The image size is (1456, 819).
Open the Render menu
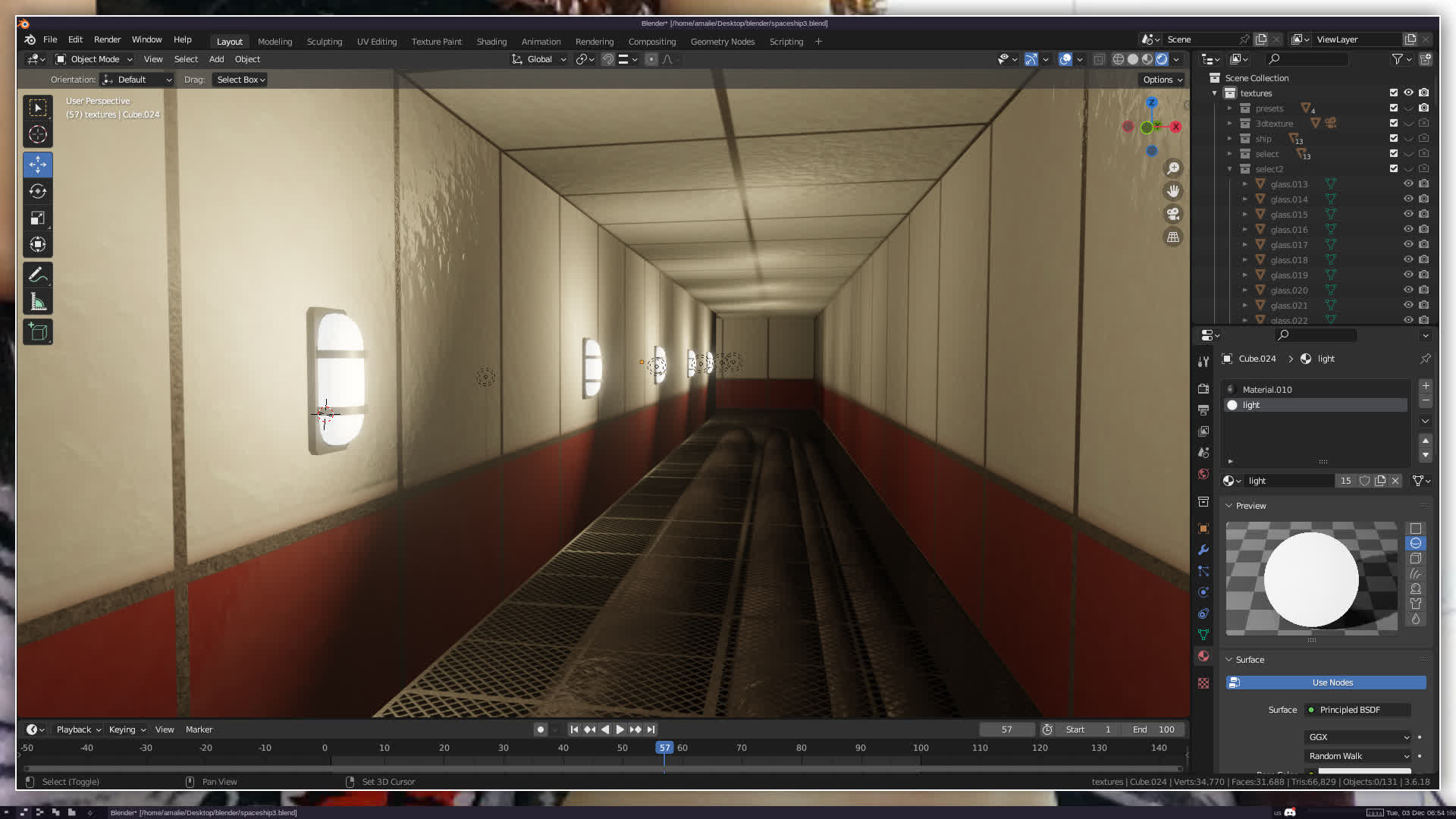coord(107,39)
